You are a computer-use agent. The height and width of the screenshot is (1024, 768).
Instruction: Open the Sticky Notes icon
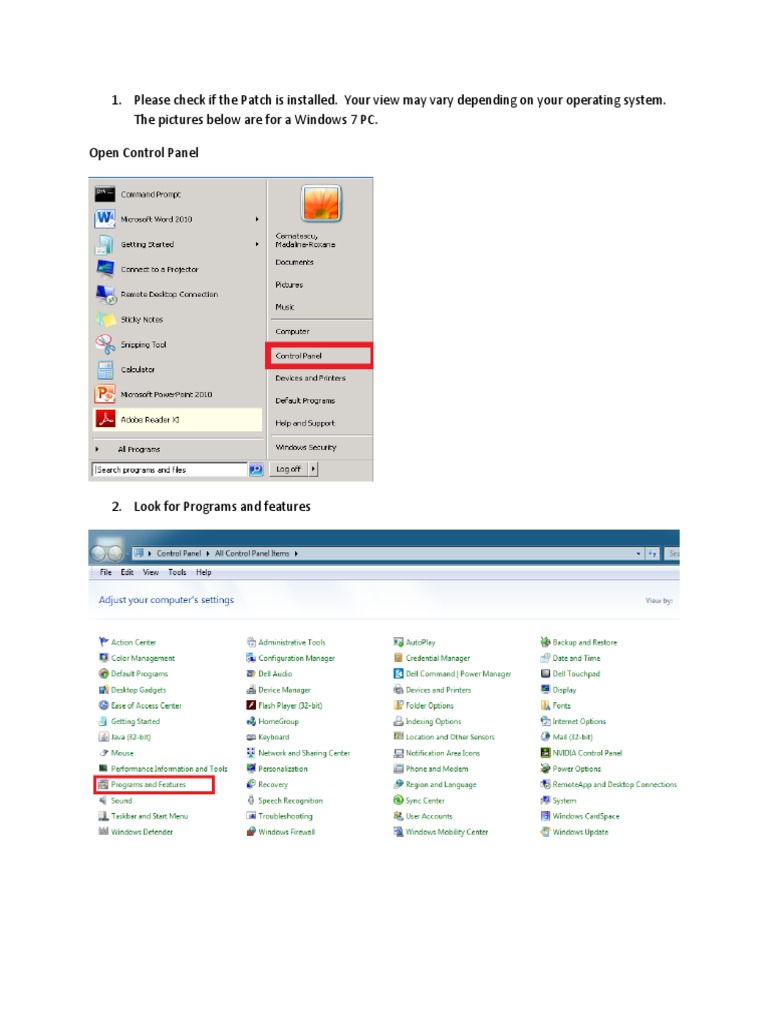(105, 319)
